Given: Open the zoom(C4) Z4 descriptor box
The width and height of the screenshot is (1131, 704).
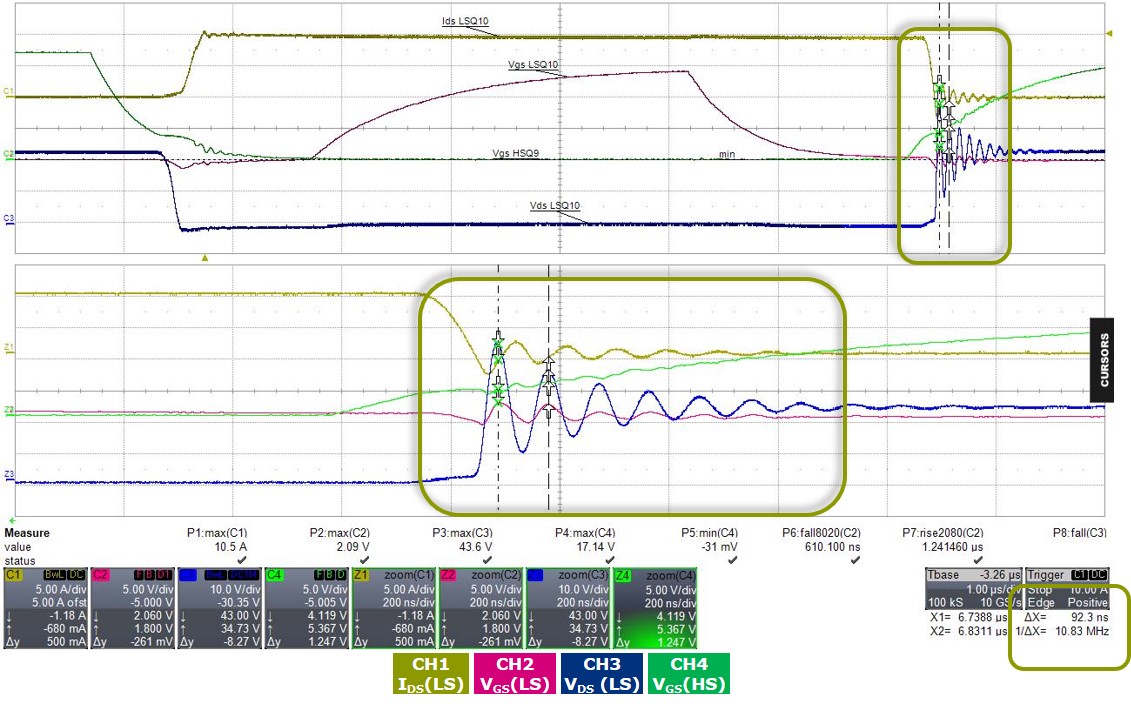Looking at the screenshot, I should (x=657, y=608).
